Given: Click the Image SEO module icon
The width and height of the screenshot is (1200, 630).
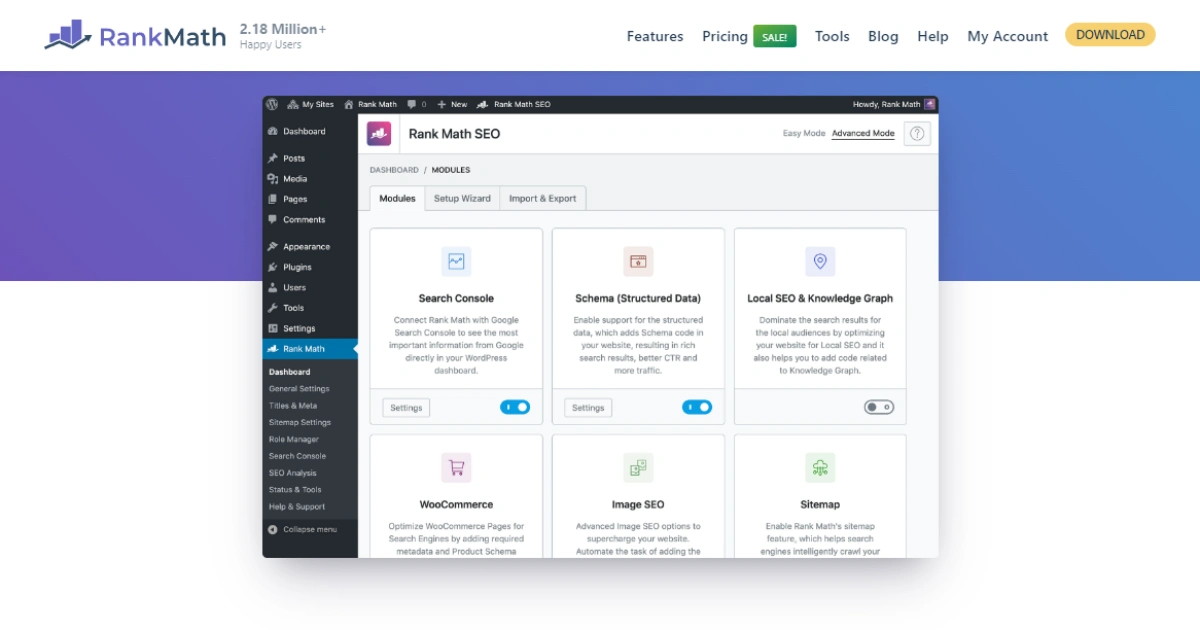Looking at the screenshot, I should [638, 467].
